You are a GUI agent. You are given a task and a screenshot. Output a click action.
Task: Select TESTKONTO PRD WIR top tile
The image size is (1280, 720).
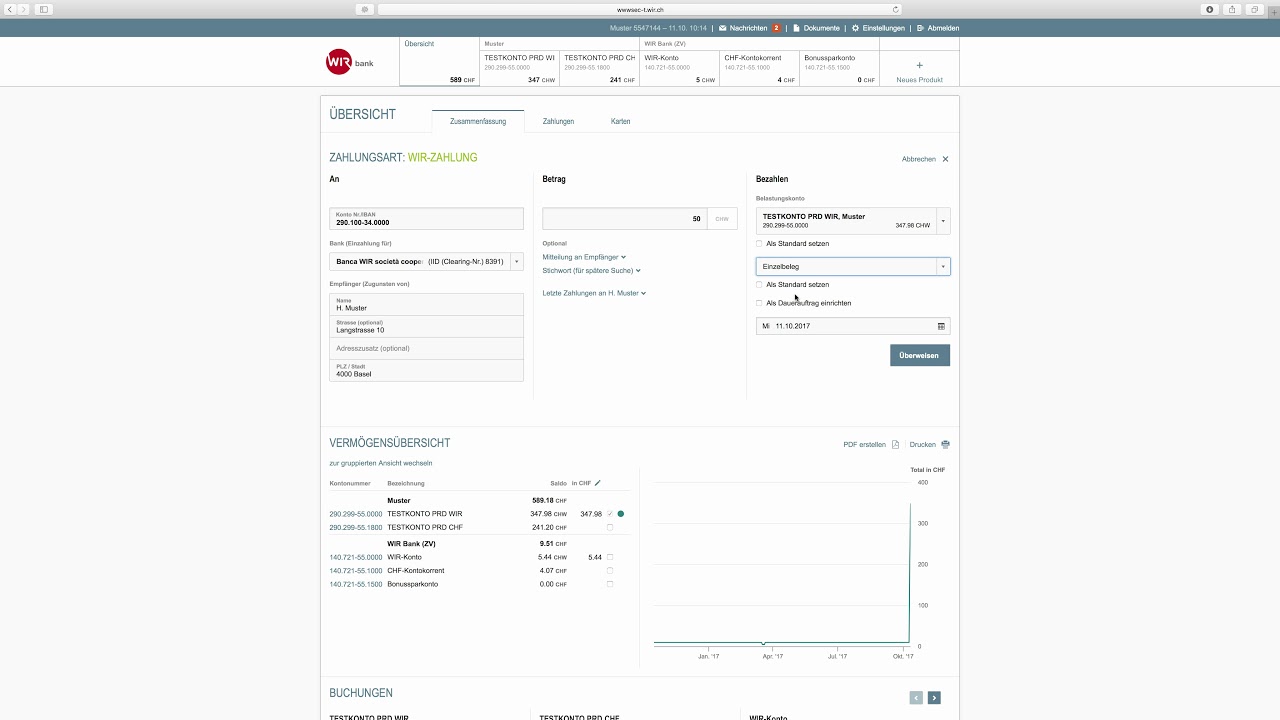point(519,68)
